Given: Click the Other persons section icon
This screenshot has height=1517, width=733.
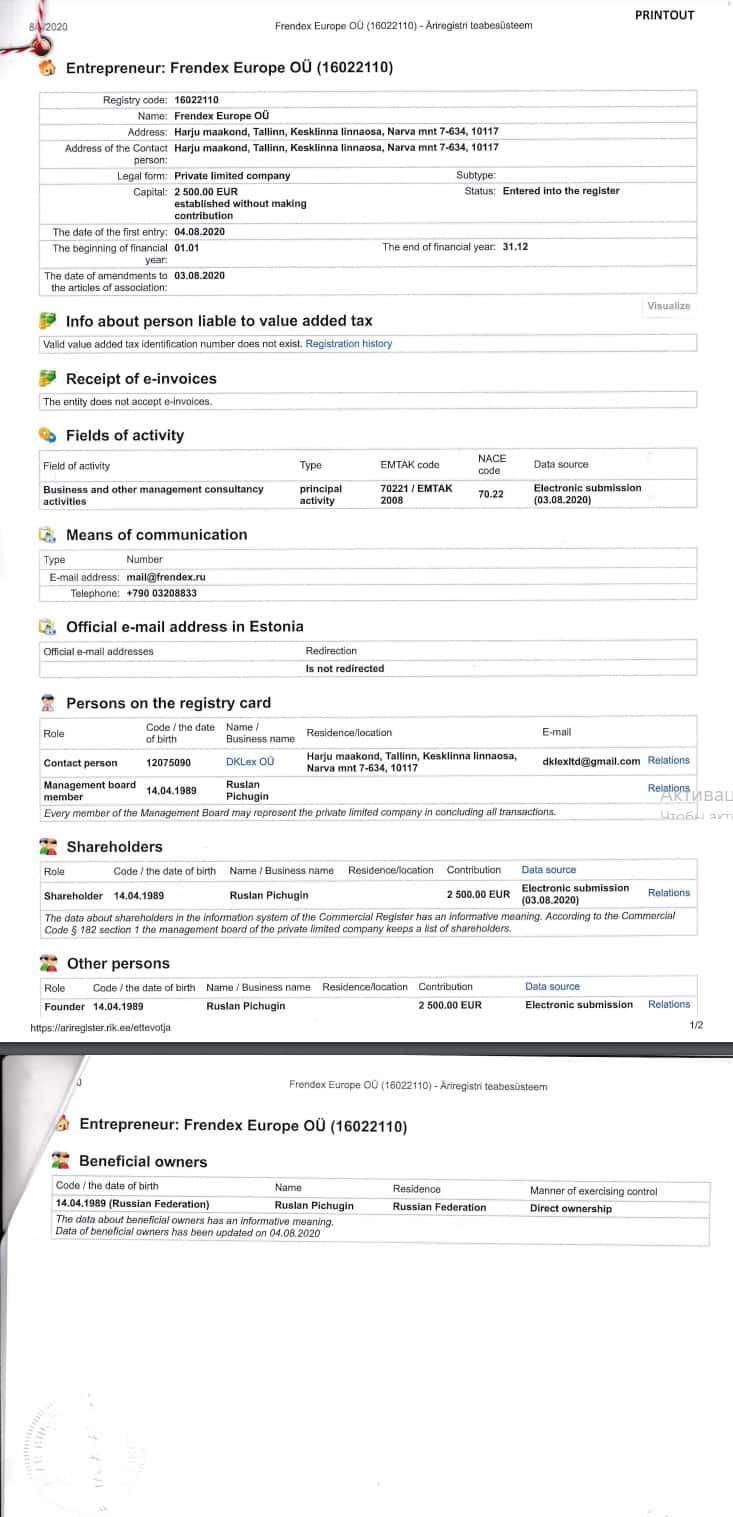Looking at the screenshot, I should (x=47, y=963).
